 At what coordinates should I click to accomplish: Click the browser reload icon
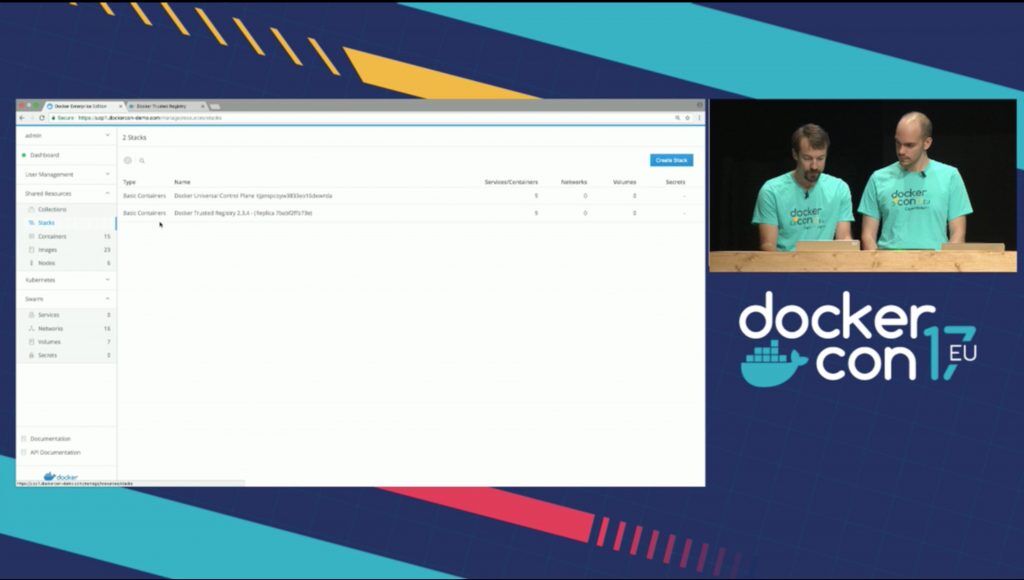[41, 118]
